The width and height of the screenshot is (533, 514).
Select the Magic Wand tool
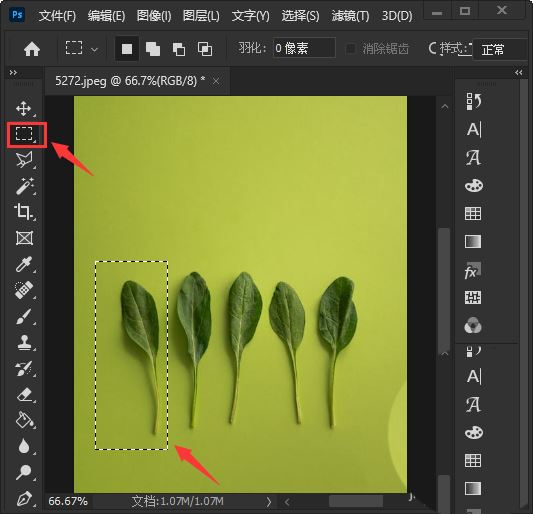pos(24,186)
